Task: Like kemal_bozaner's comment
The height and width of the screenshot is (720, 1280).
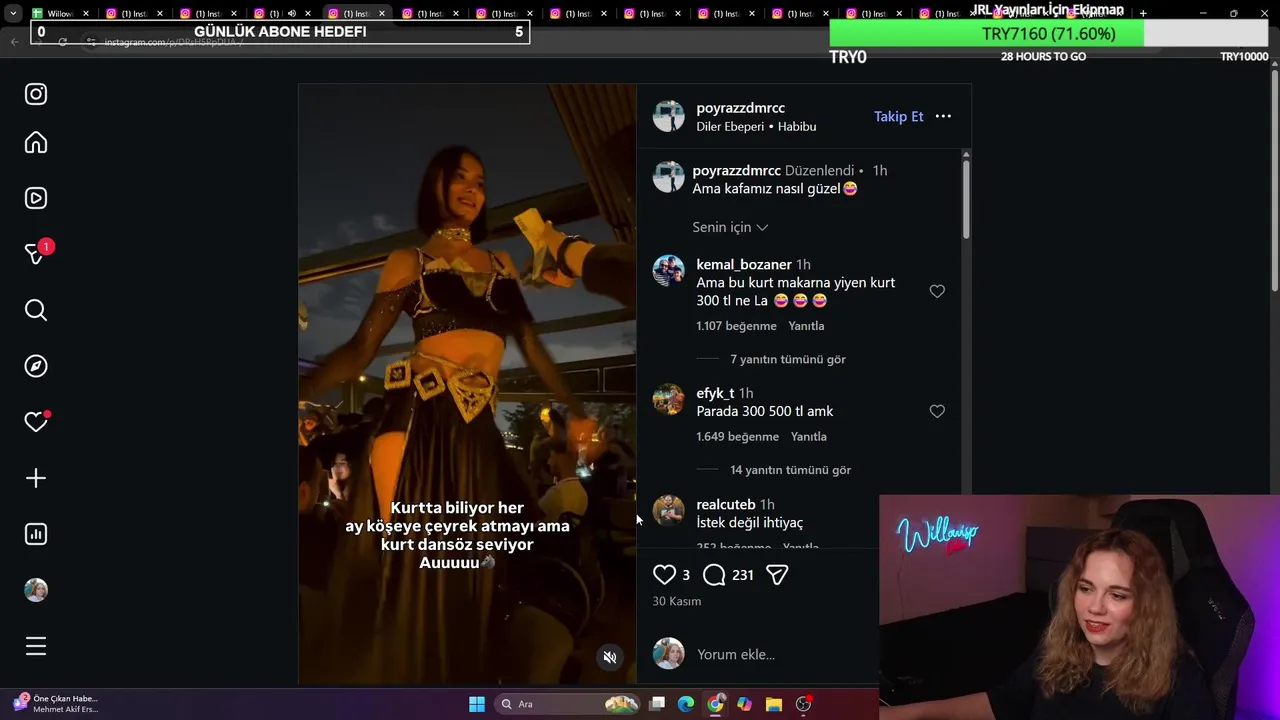Action: coord(937,291)
